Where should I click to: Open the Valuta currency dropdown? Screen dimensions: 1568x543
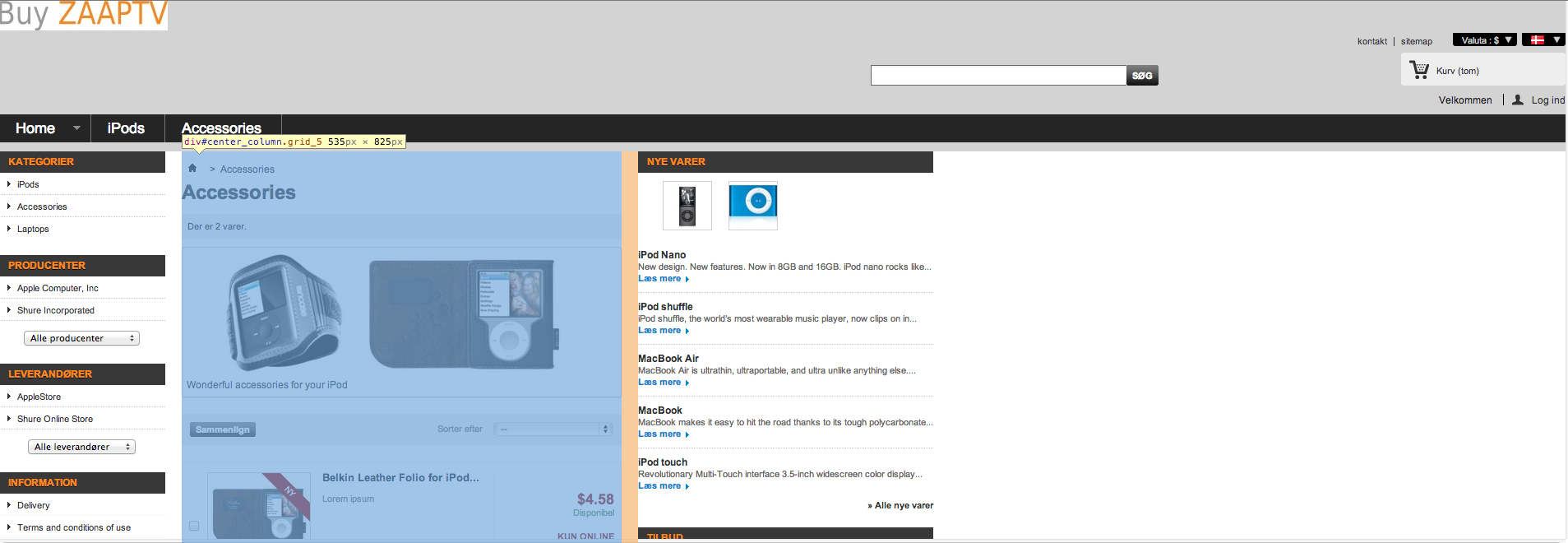coord(1484,39)
